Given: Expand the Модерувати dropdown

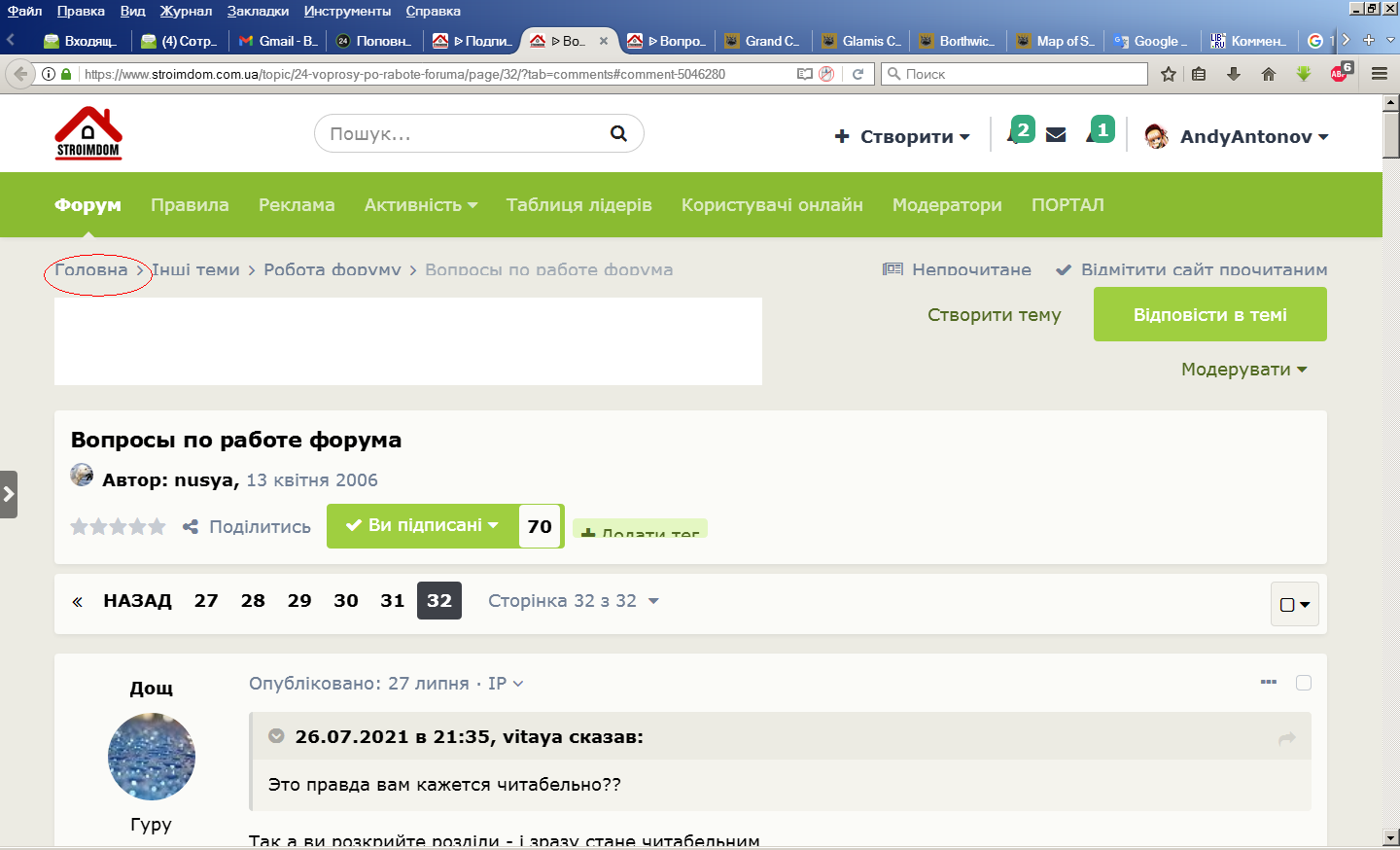Looking at the screenshot, I should pyautogui.click(x=1243, y=370).
